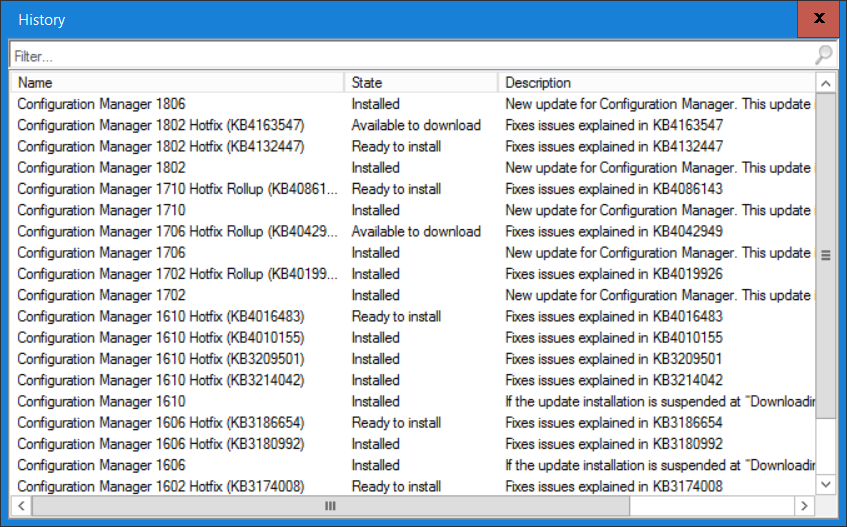
Task: Select the Configuration Manager 1802 row
Action: pyautogui.click(x=413, y=167)
